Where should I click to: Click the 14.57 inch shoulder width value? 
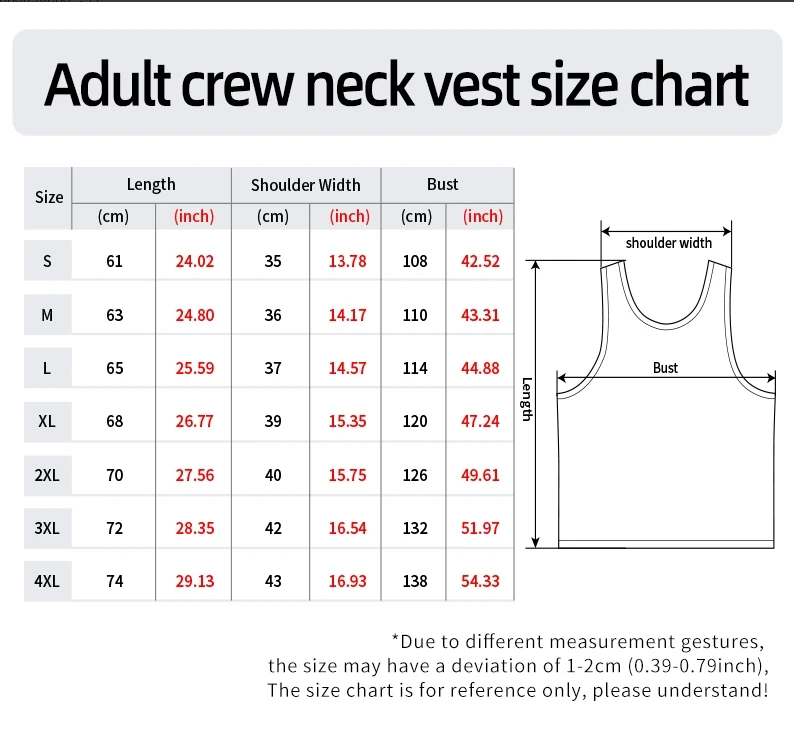tap(347, 368)
